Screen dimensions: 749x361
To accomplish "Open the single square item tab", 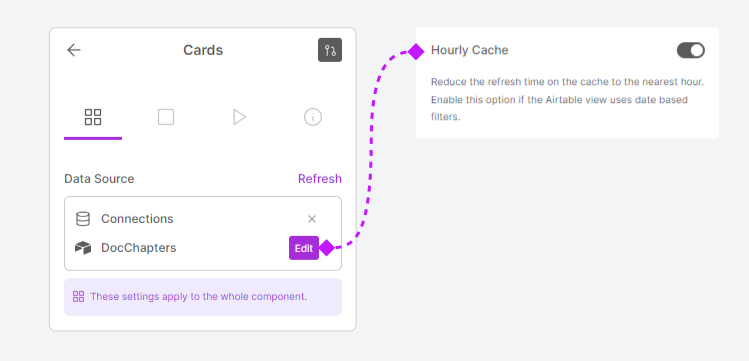I will click(x=166, y=117).
